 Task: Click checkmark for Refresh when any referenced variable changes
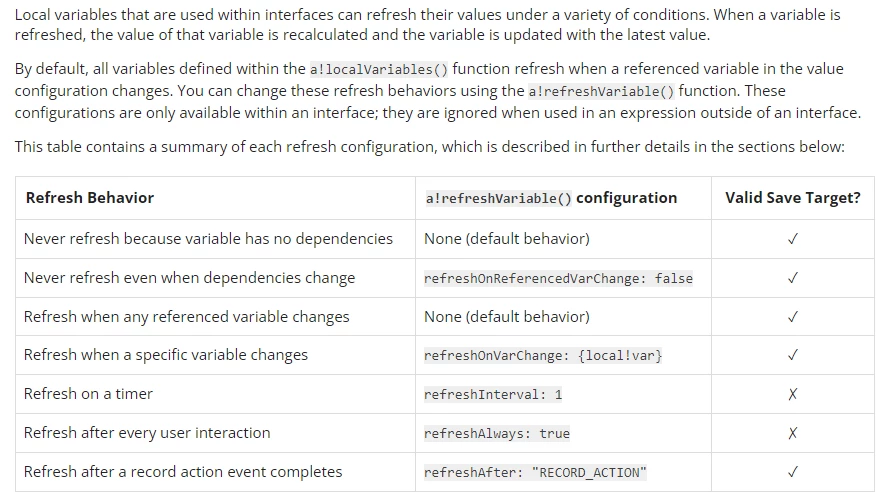(x=793, y=317)
